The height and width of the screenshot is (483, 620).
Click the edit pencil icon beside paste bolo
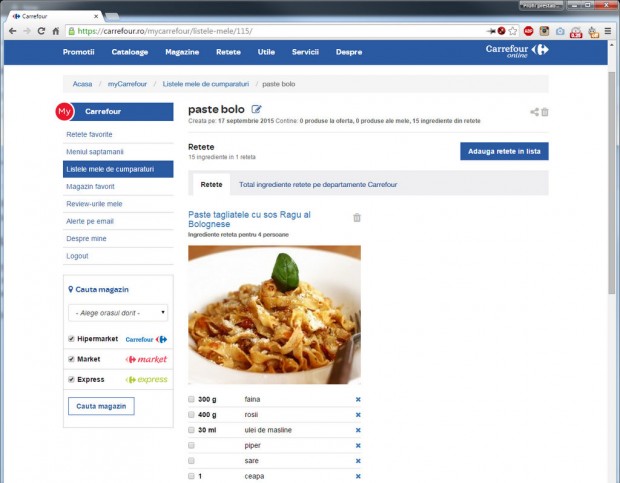(257, 109)
